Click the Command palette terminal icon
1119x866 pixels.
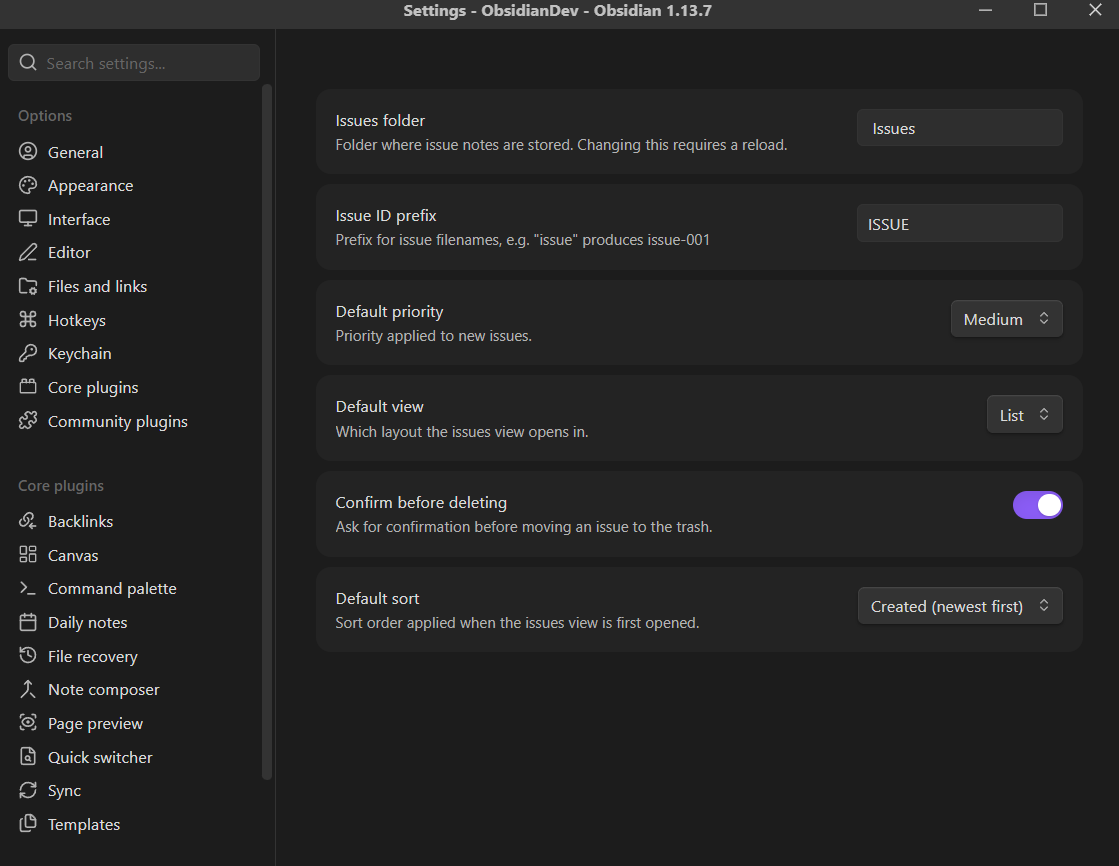28,588
